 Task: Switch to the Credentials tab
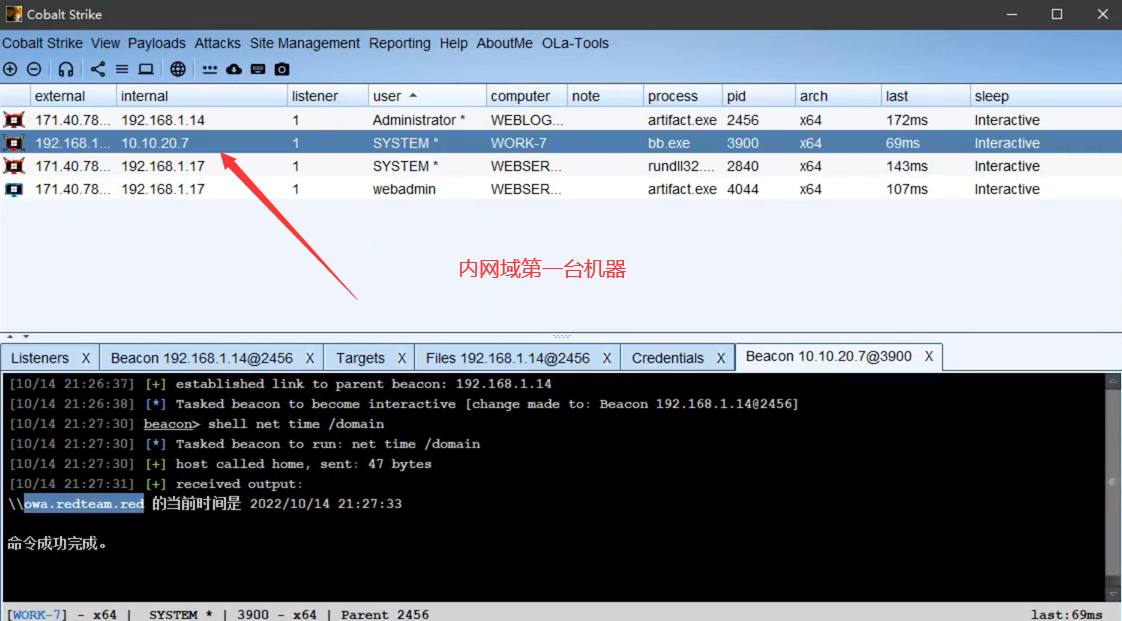click(x=667, y=358)
